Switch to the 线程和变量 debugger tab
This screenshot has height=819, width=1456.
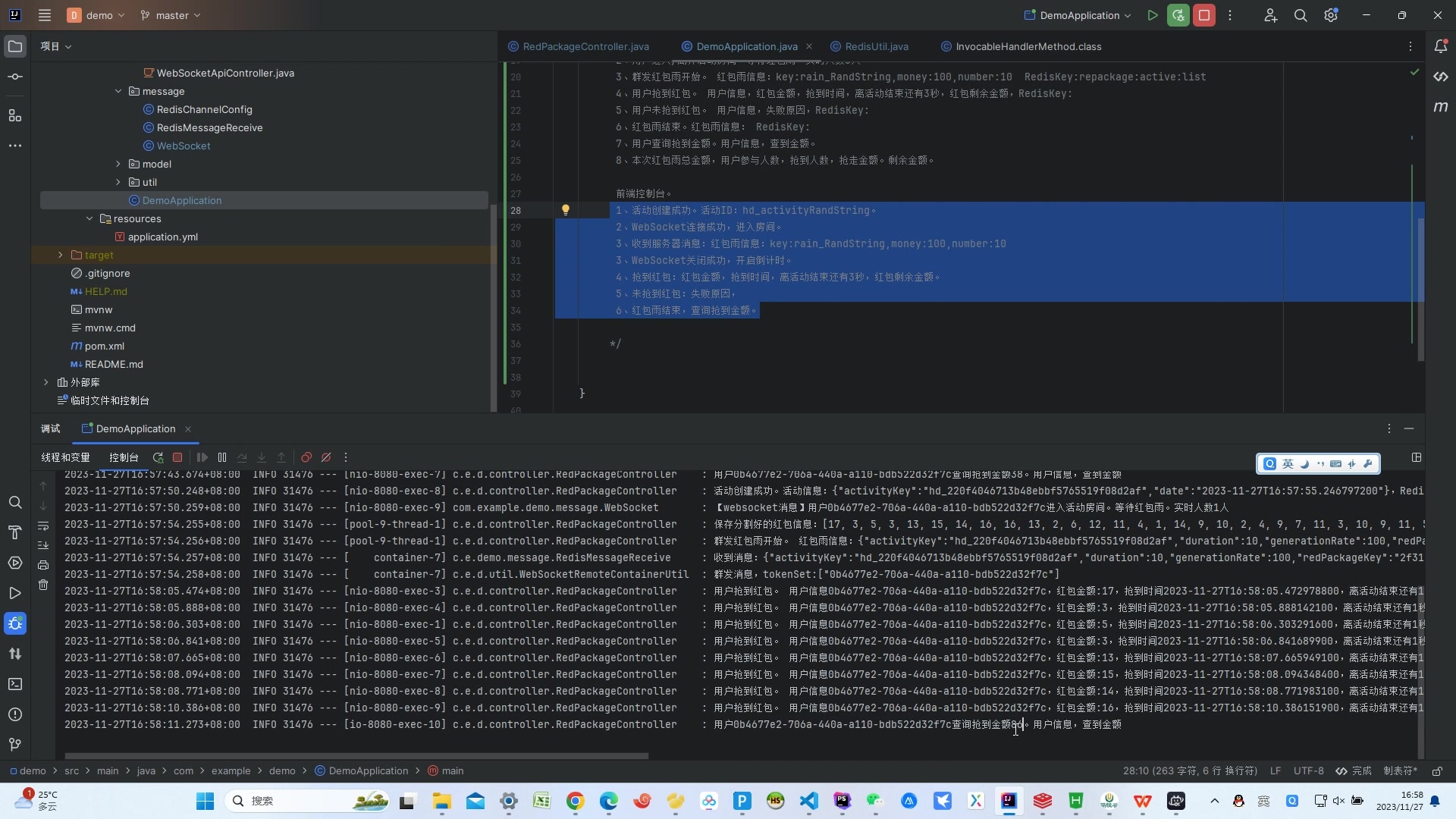click(65, 457)
